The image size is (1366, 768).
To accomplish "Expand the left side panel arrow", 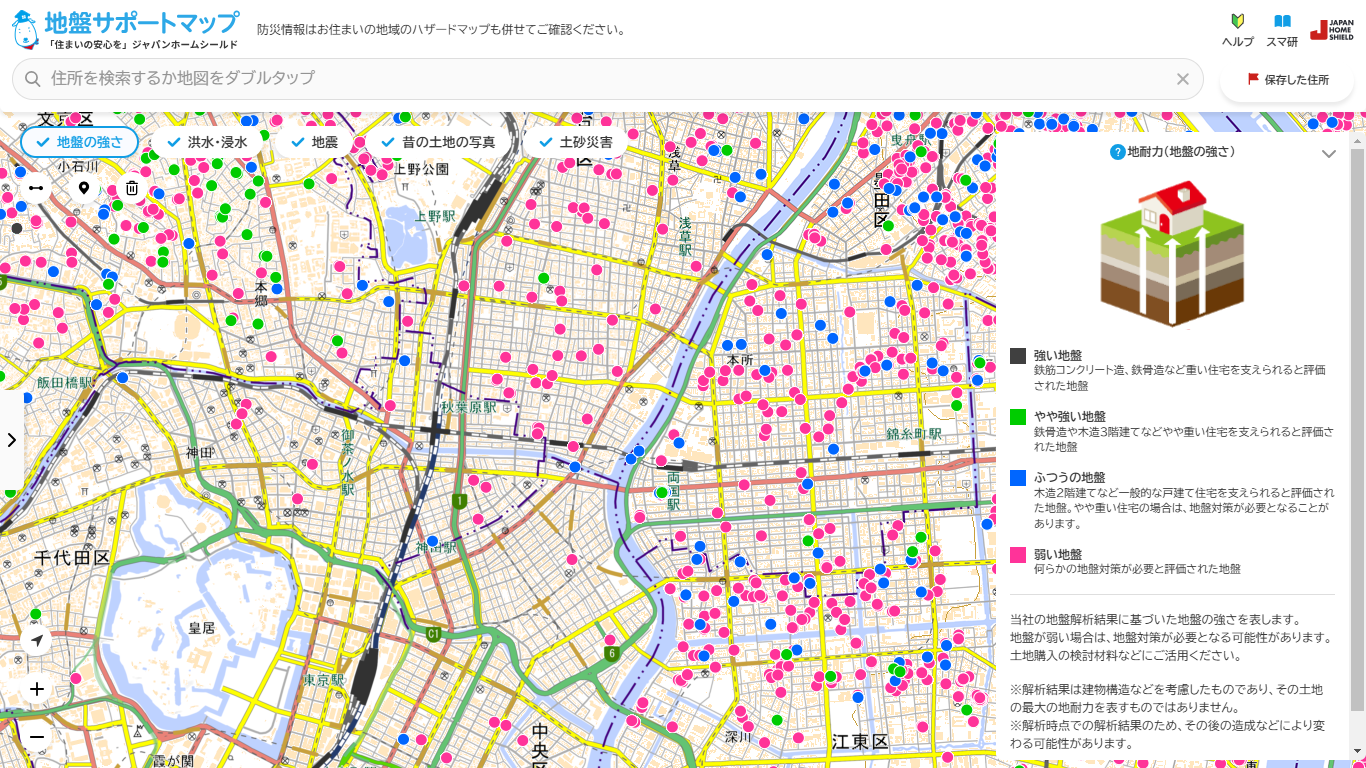I will [x=12, y=440].
